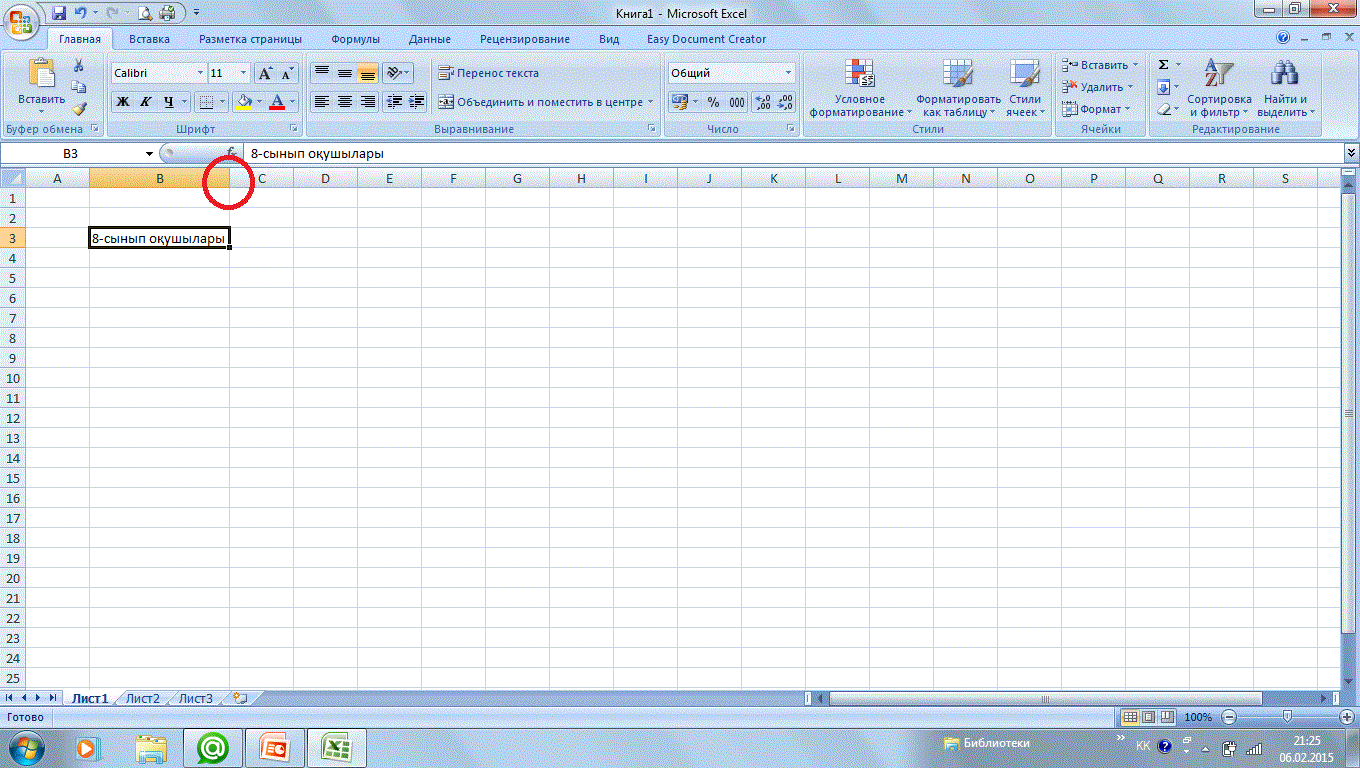Adjust the zoom slider
Image resolution: width=1360 pixels, height=768 pixels.
[1287, 717]
